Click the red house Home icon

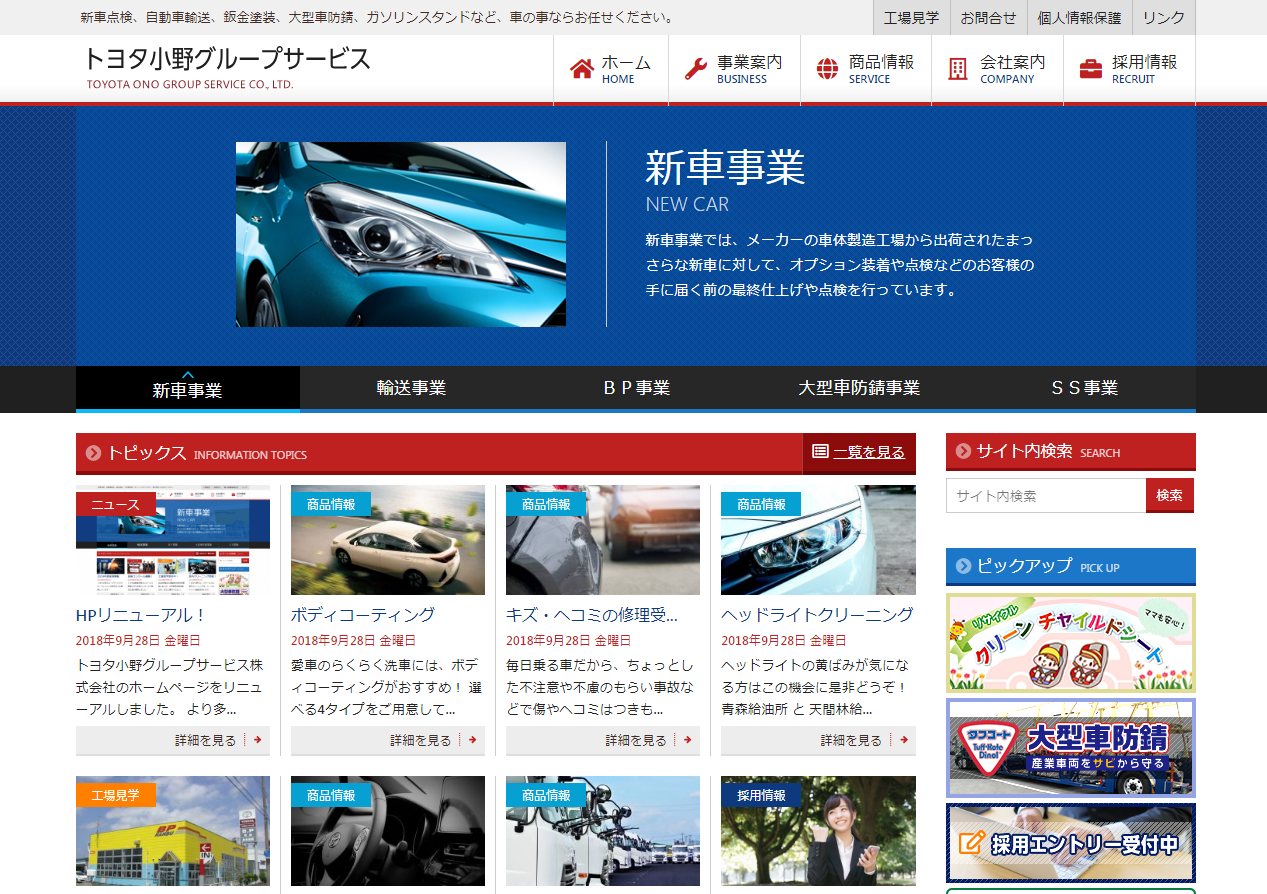581,69
